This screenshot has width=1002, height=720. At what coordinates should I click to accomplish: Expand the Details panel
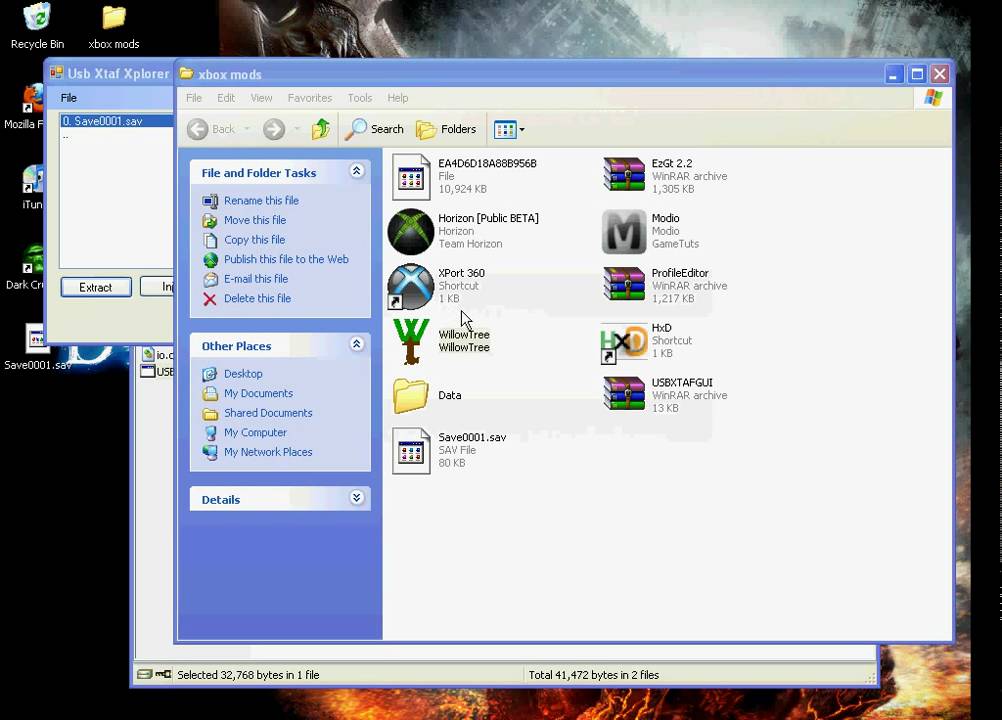click(357, 498)
